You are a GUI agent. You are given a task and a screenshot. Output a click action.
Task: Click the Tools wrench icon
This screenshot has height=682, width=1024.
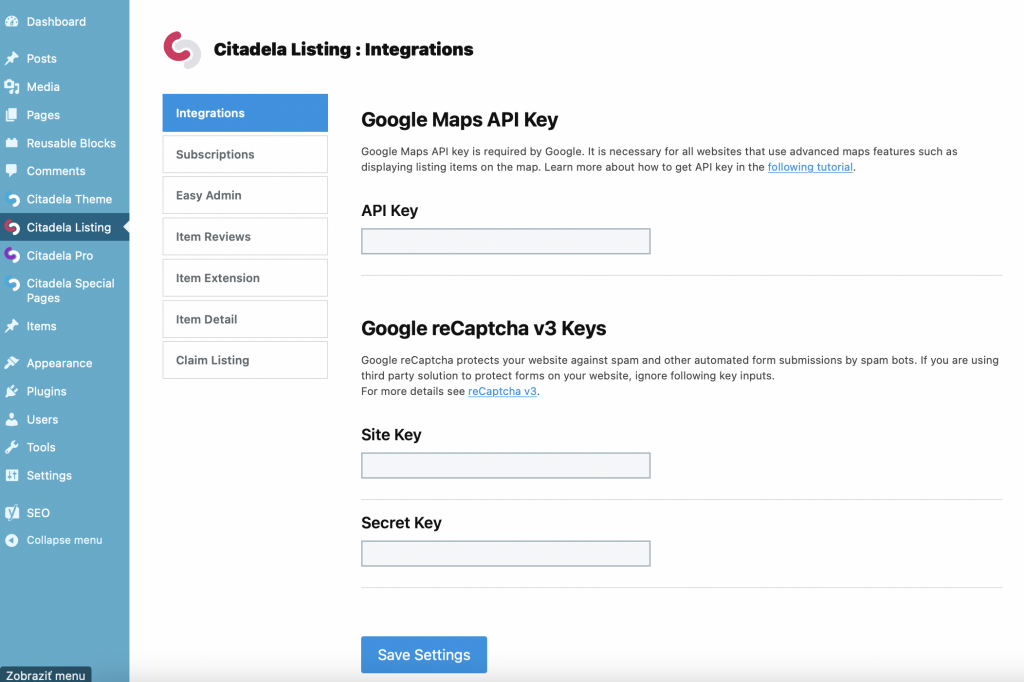[12, 447]
